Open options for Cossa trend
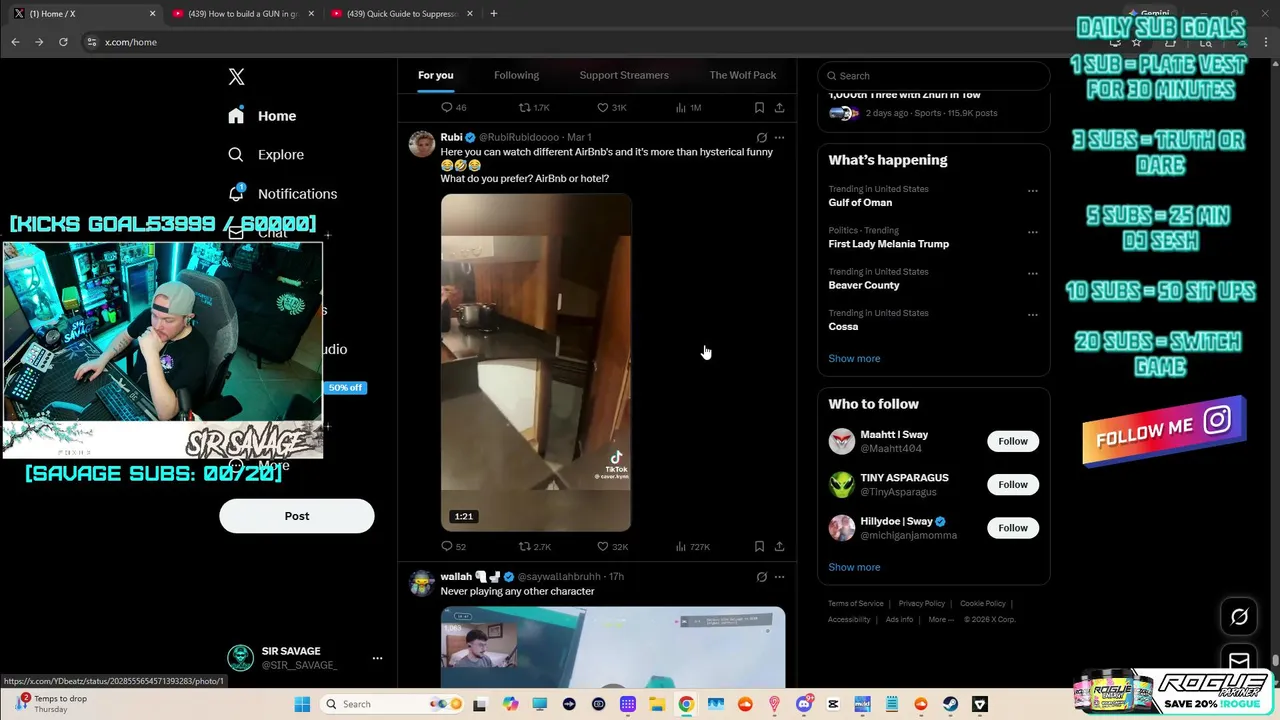 pos(1033,315)
